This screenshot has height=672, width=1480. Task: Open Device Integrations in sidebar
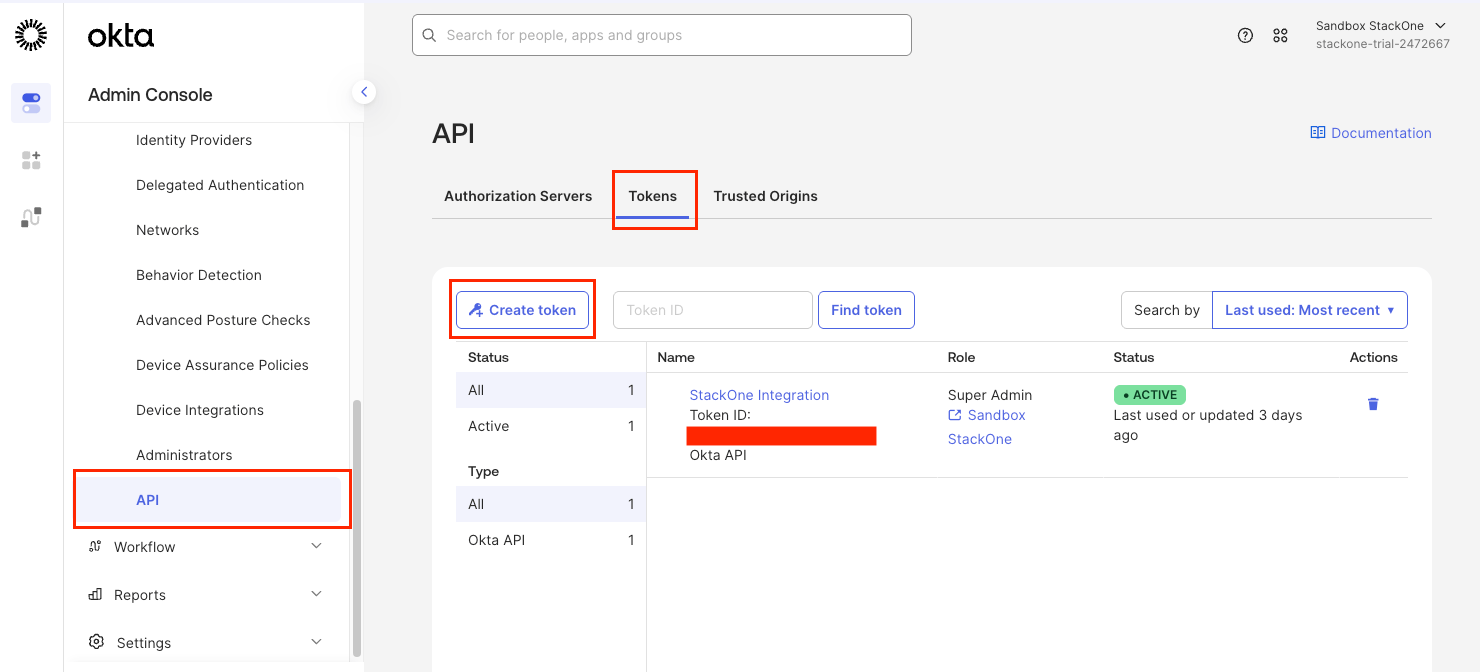click(200, 410)
